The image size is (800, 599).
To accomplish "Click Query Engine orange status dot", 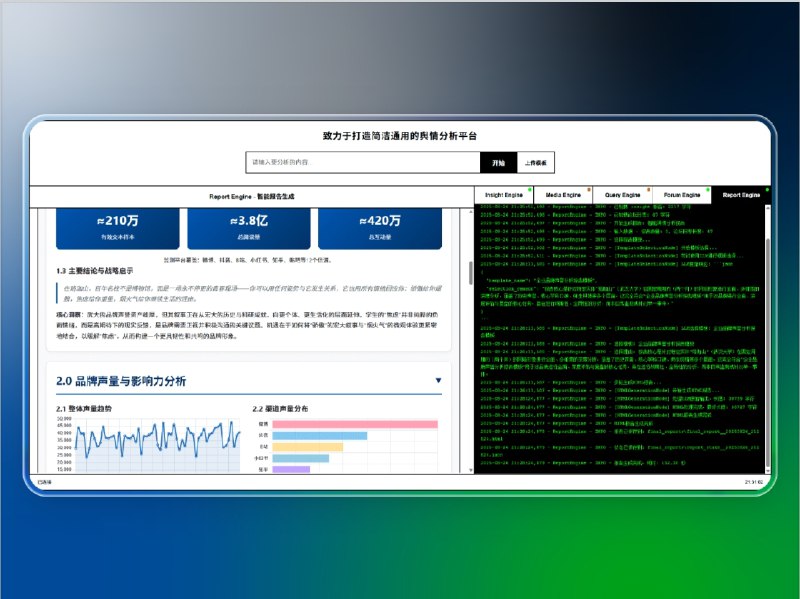I will [649, 189].
